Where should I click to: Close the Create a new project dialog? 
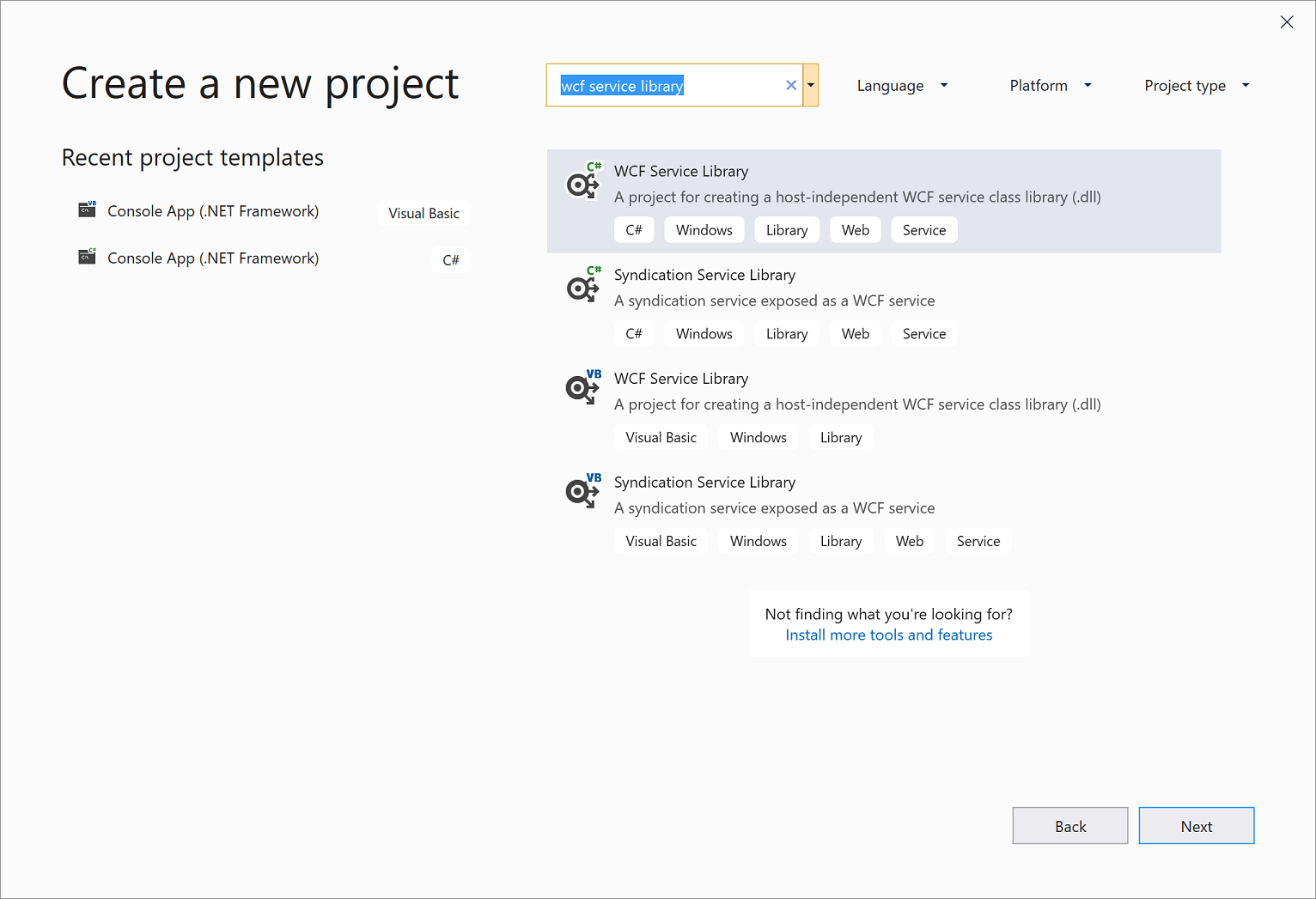coord(1287,22)
